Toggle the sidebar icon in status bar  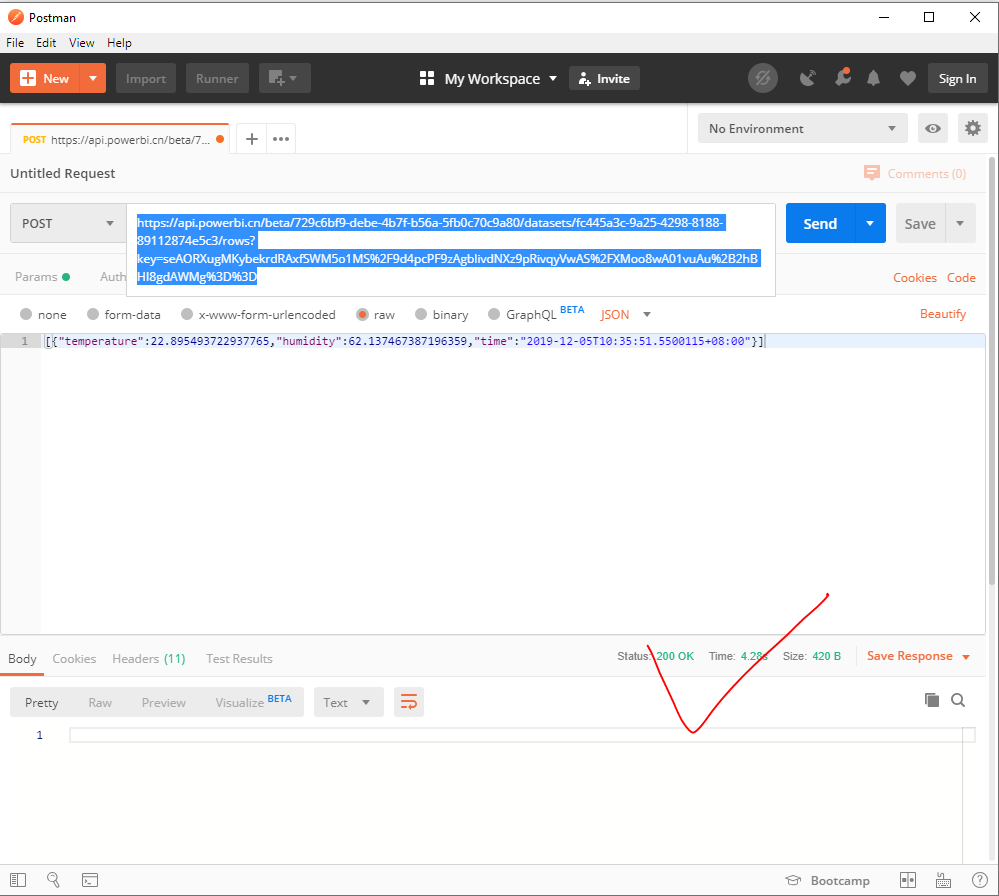[18, 880]
